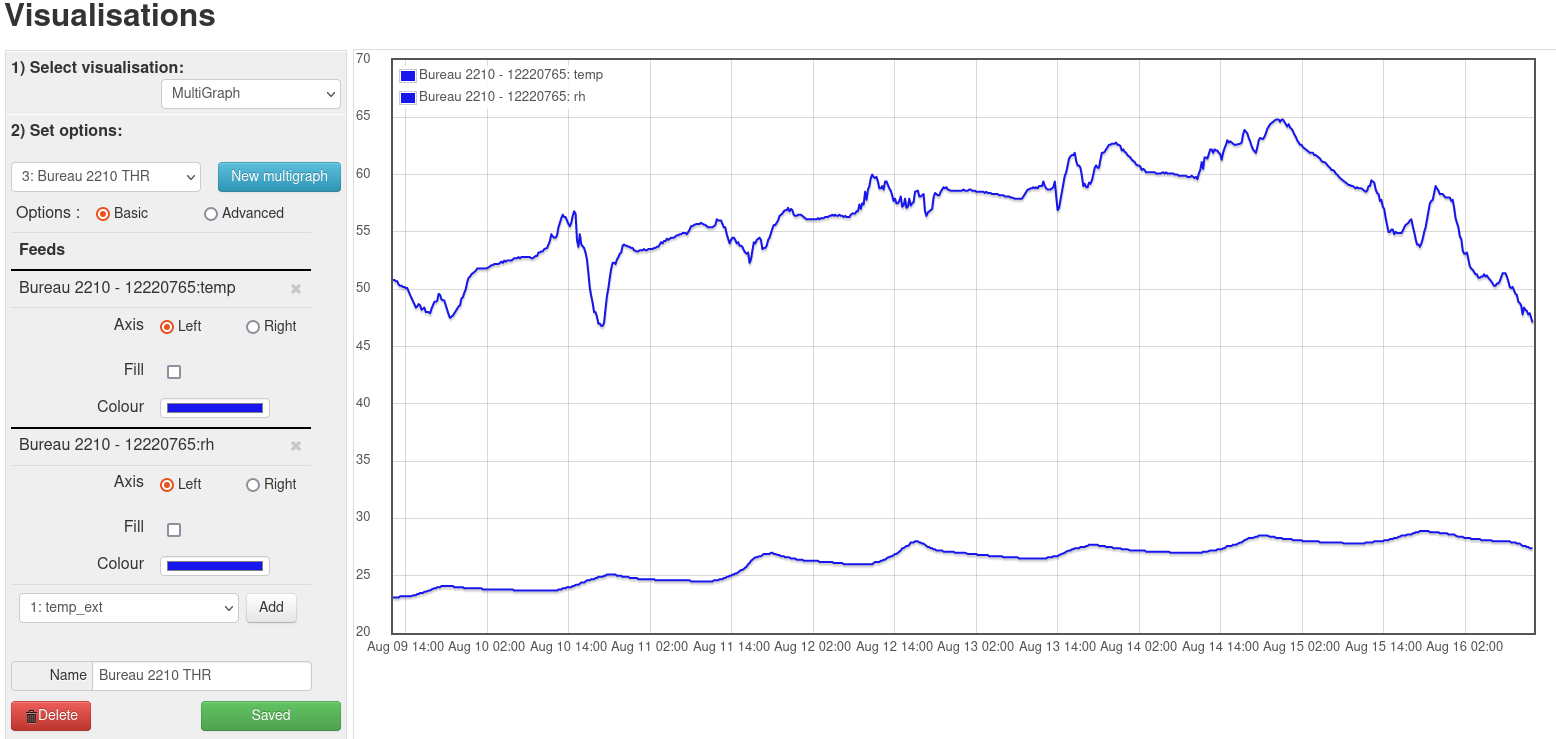Open the MultiGraph visualisation dropdown
Image resolution: width=1556 pixels, height=739 pixels.
(251, 94)
